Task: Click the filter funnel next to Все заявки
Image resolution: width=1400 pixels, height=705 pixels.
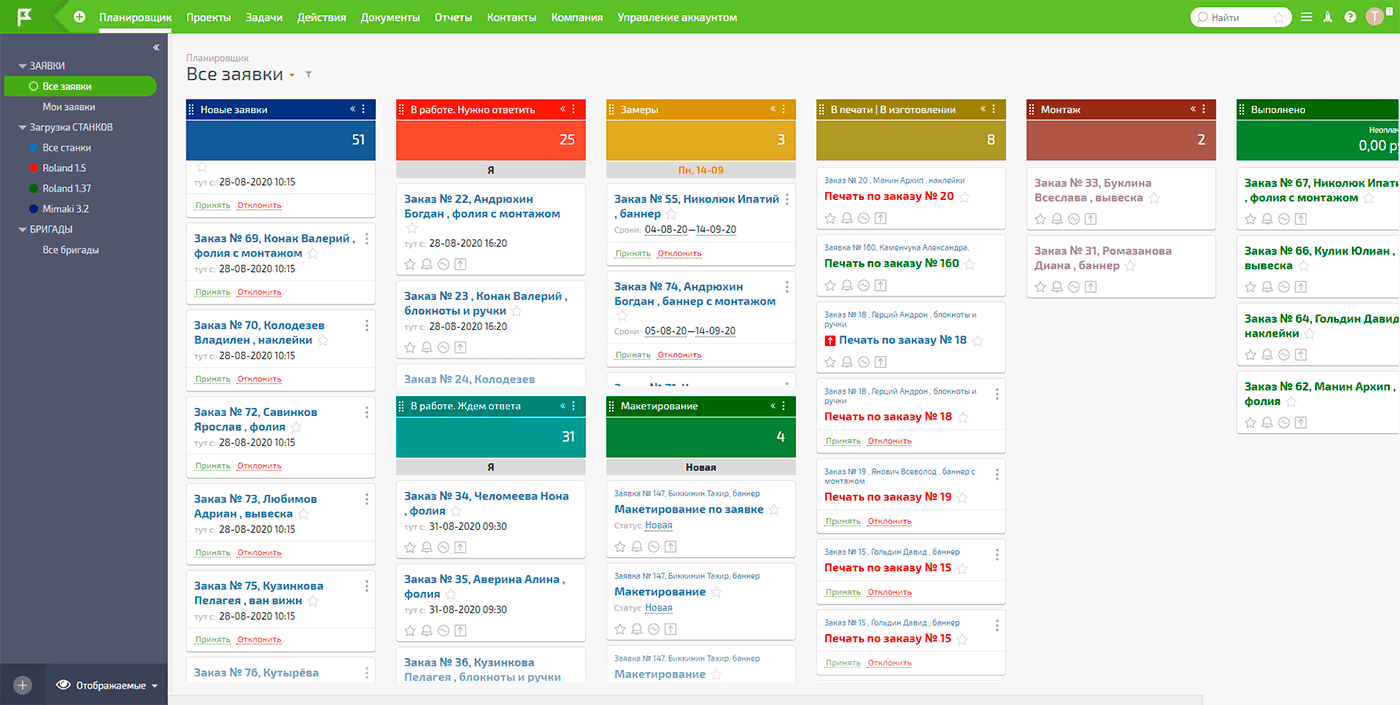Action: (308, 75)
